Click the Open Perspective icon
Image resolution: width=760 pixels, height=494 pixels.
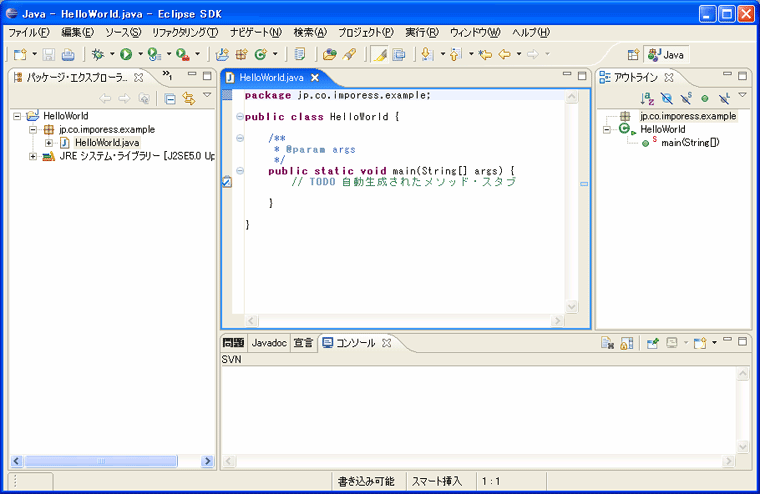click(x=633, y=55)
